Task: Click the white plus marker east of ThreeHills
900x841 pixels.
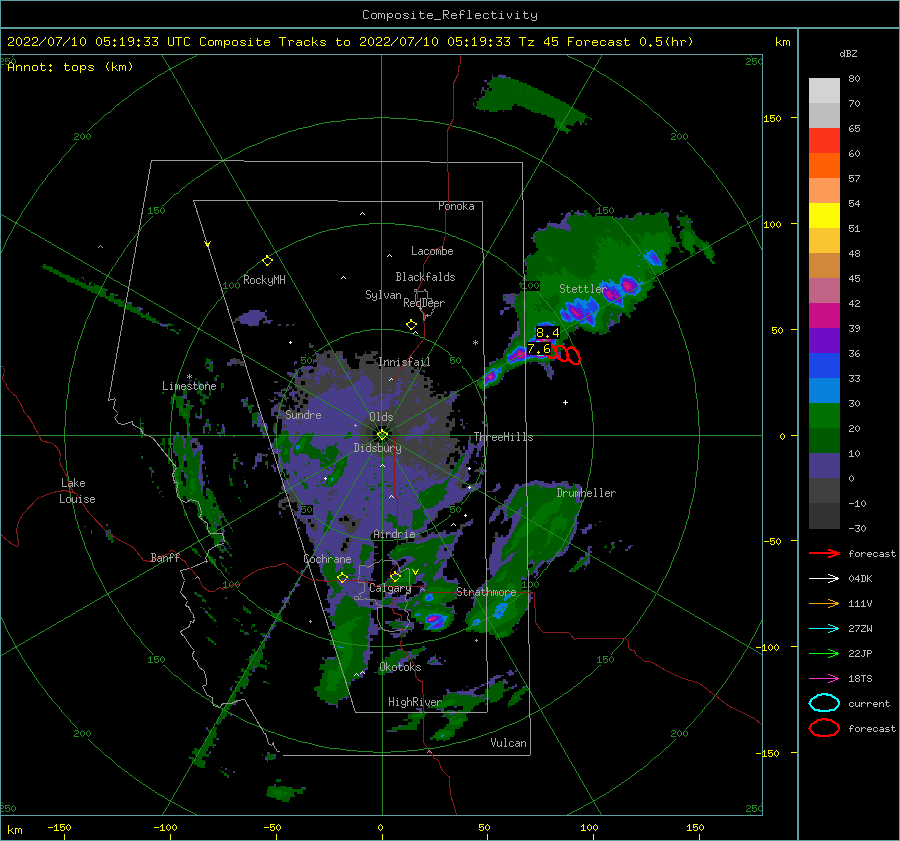Action: pyautogui.click(x=565, y=402)
